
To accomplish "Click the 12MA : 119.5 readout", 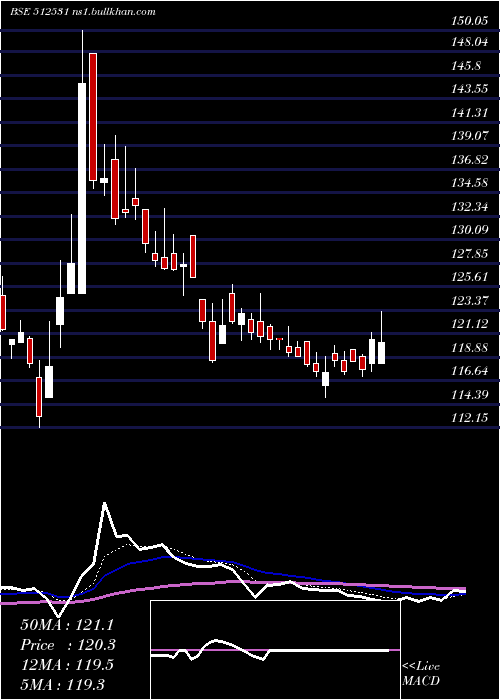I will [x=67, y=664].
